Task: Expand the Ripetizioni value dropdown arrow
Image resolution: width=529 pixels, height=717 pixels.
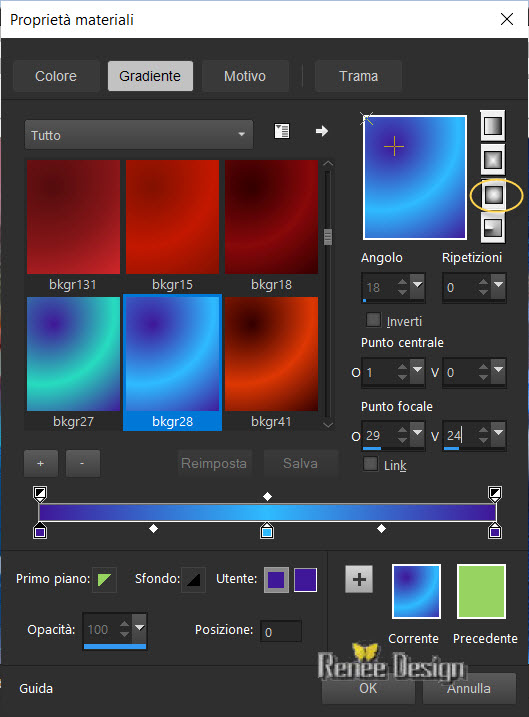Action: tap(498, 285)
